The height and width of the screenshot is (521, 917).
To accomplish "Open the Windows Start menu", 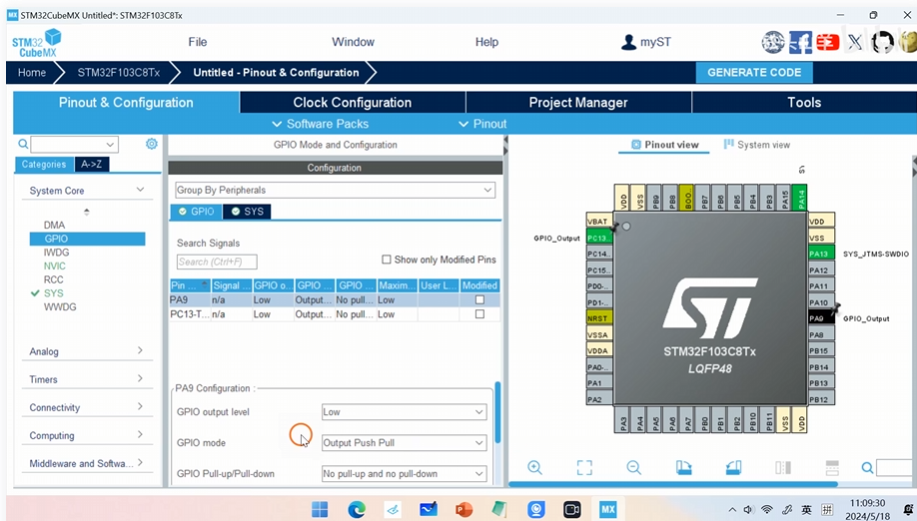I will tap(320, 509).
